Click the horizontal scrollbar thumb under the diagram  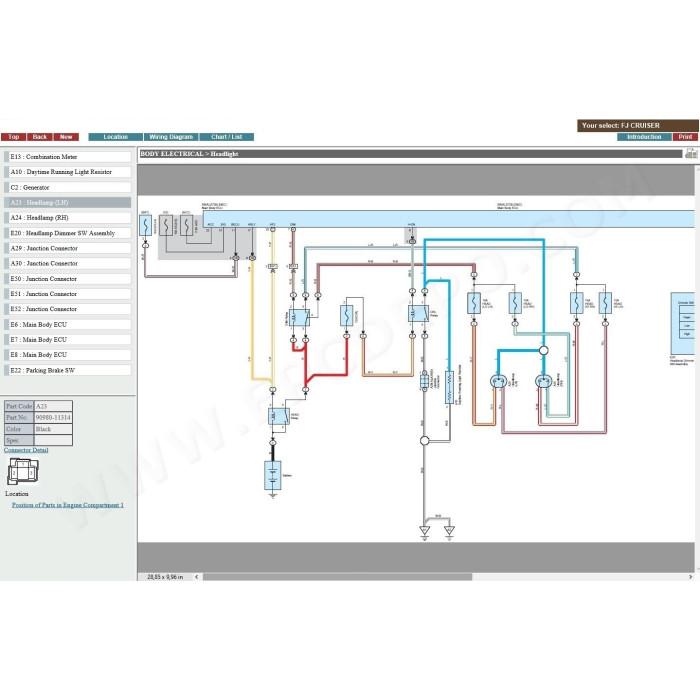pyautogui.click(x=338, y=577)
